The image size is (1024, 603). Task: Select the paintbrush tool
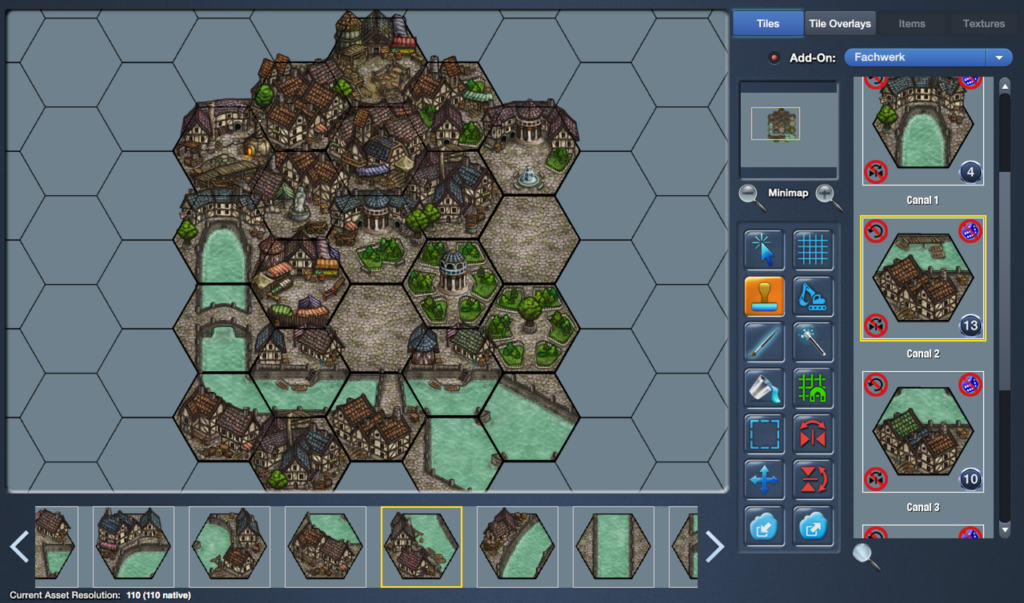[764, 342]
